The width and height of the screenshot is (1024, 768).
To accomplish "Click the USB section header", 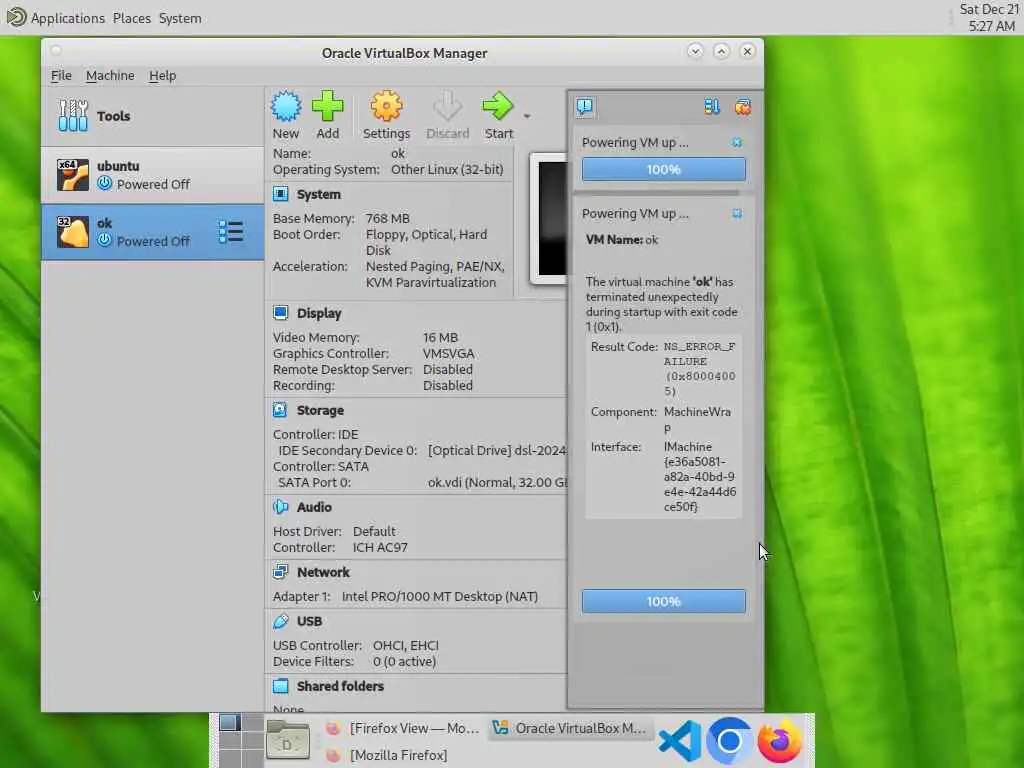I will (x=309, y=621).
